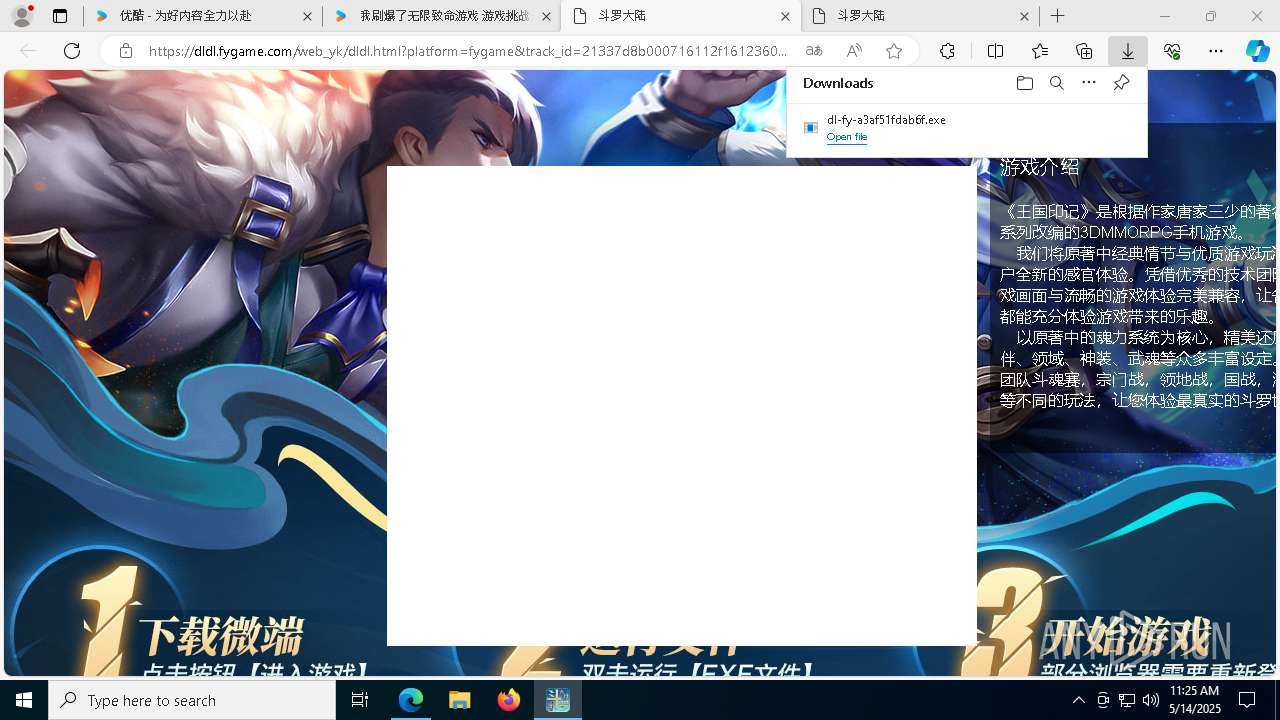View site information lock icon
Image resolution: width=1280 pixels, height=720 pixels.
click(125, 51)
